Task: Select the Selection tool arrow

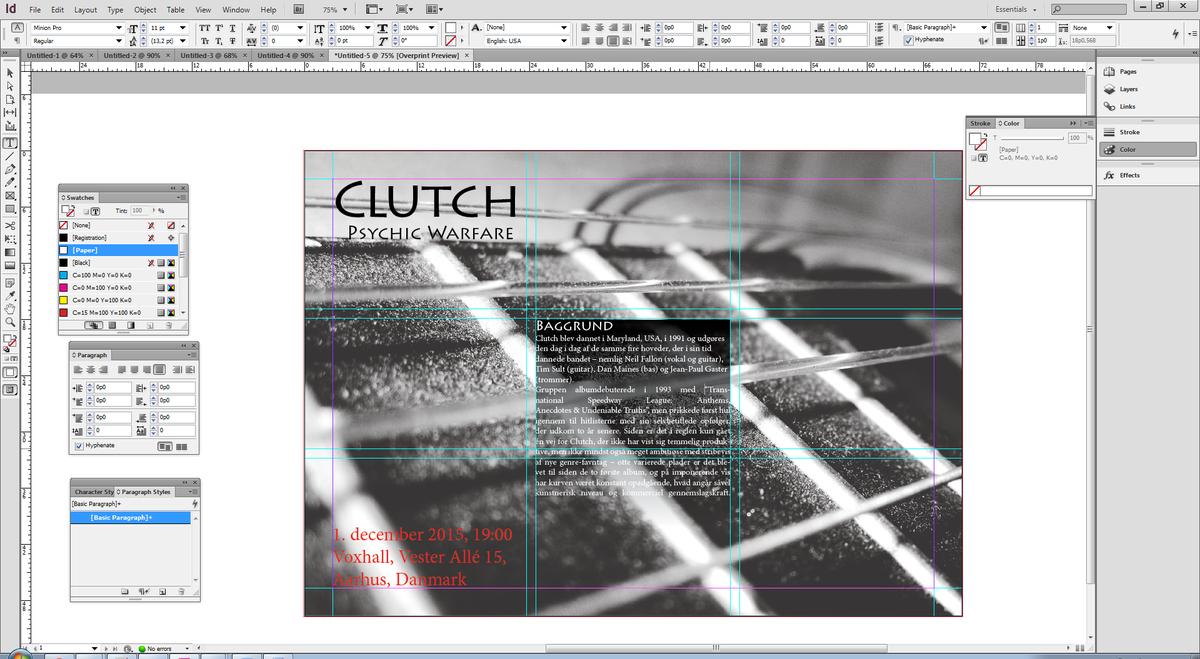Action: [10, 72]
